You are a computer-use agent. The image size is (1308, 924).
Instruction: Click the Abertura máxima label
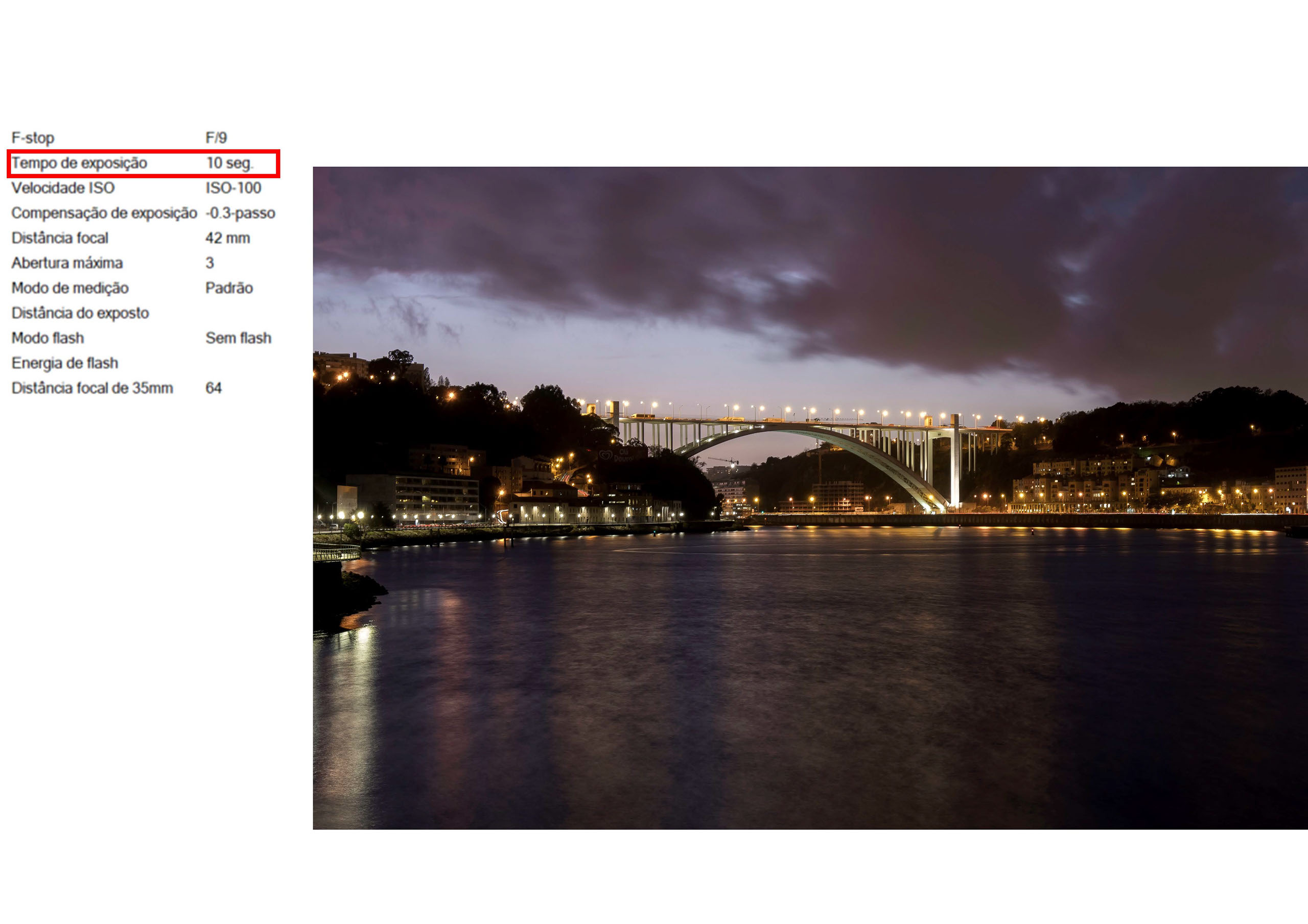click(67, 263)
